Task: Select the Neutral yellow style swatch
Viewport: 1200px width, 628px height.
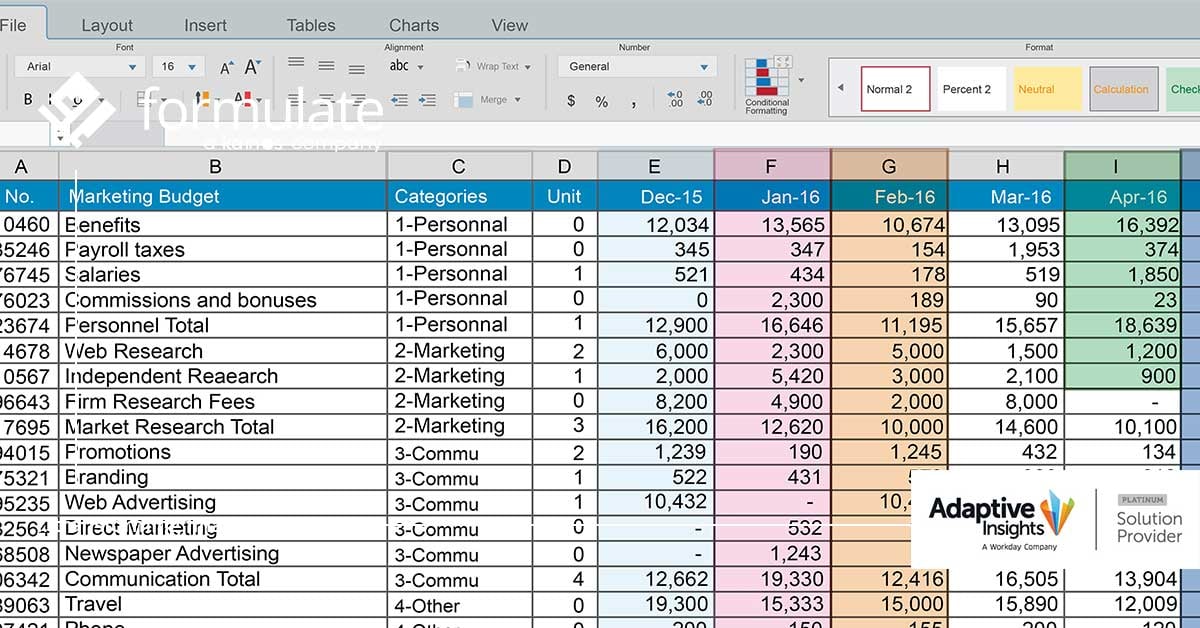Action: coord(1047,89)
